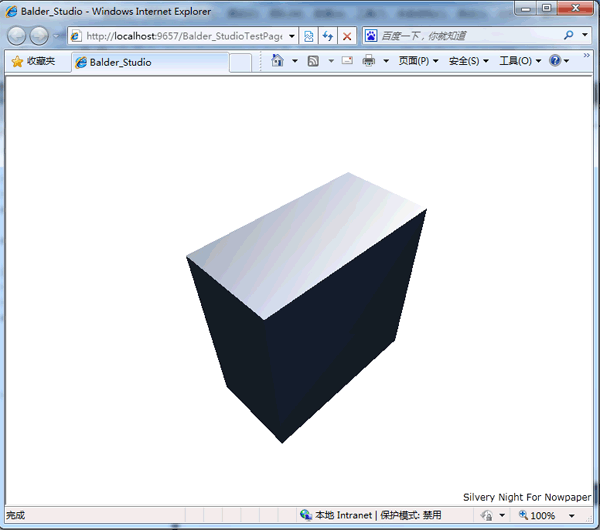The image size is (600, 530).
Task: Open the 页面(P) menu
Action: (x=419, y=61)
